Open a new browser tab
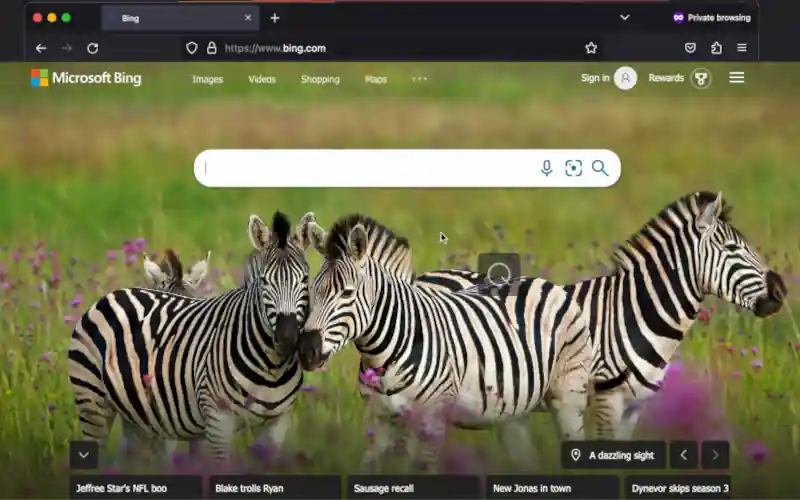The image size is (800, 500). click(275, 18)
